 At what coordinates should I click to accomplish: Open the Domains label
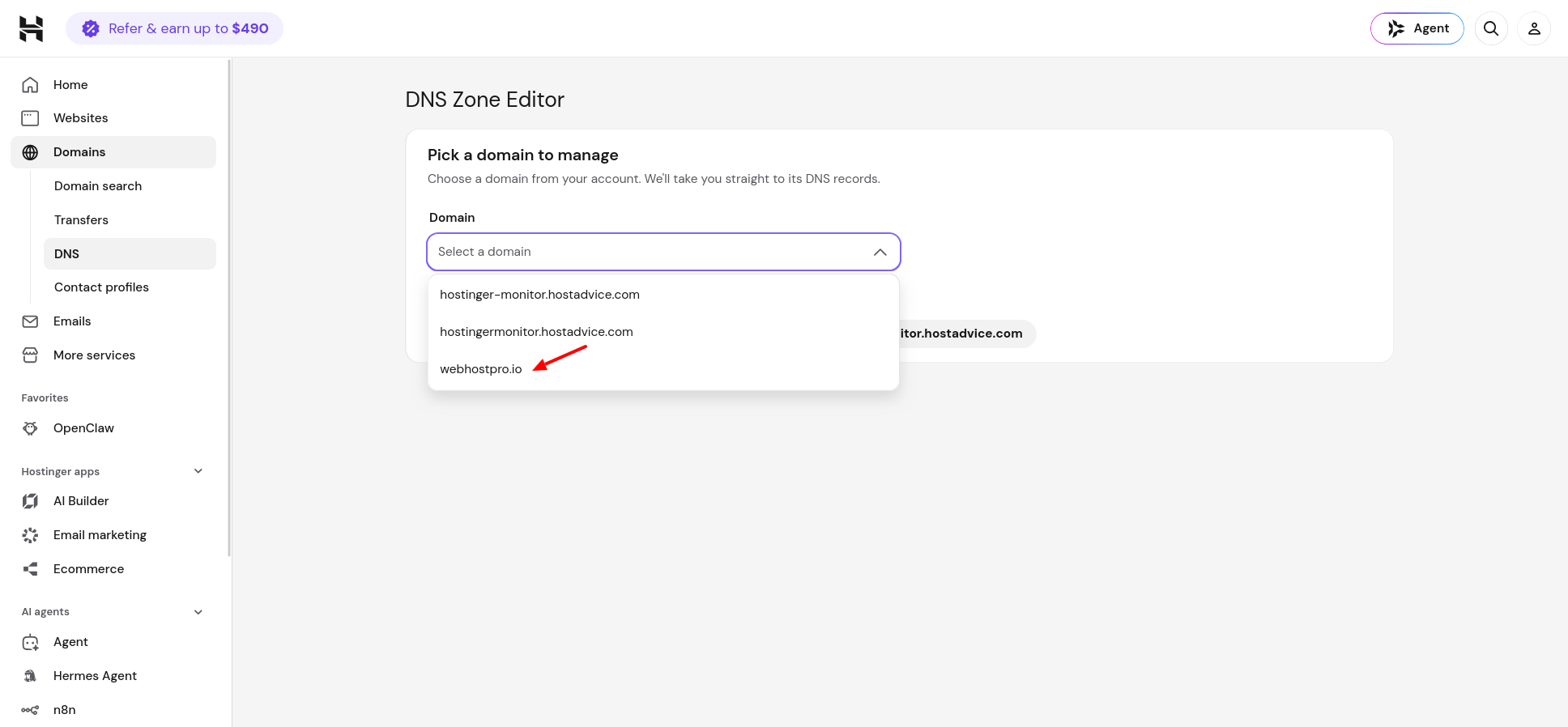79,152
